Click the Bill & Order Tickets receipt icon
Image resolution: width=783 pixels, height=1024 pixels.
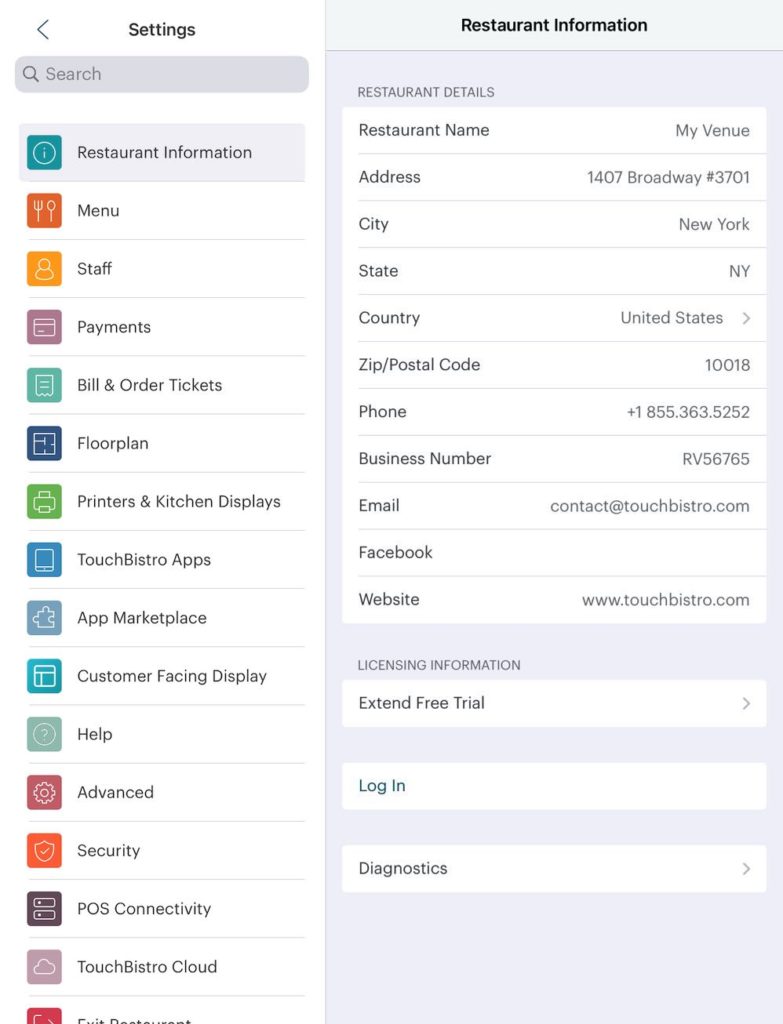(44, 385)
